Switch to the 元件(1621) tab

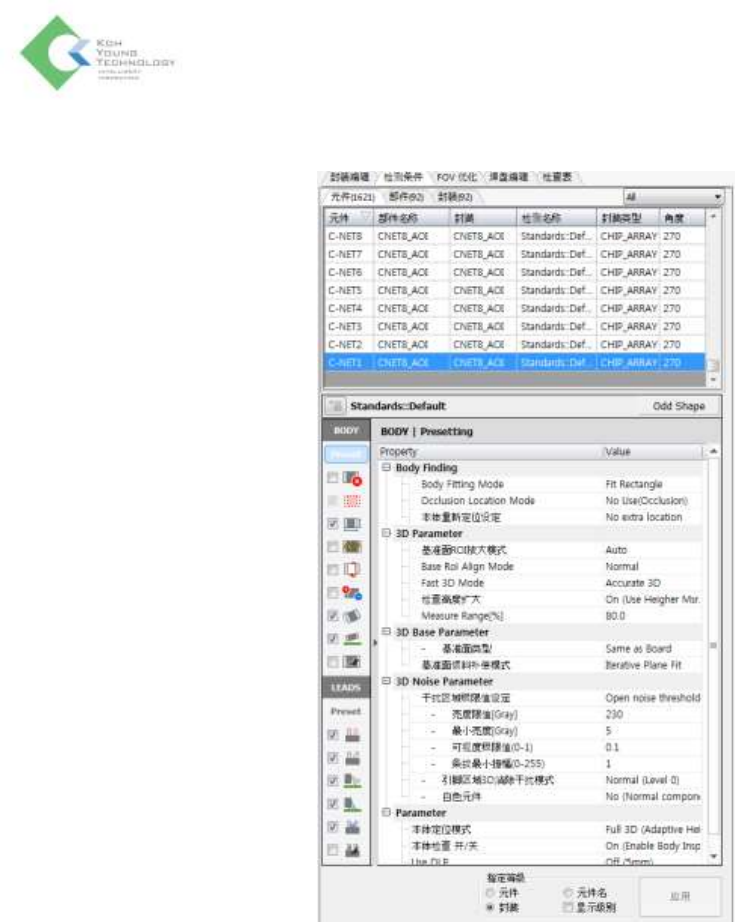tap(352, 197)
